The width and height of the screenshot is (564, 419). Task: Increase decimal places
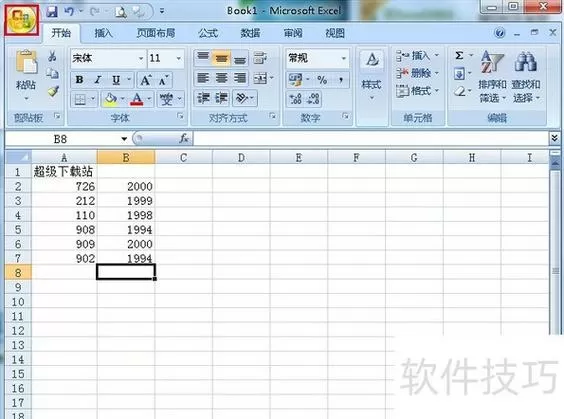click(295, 99)
